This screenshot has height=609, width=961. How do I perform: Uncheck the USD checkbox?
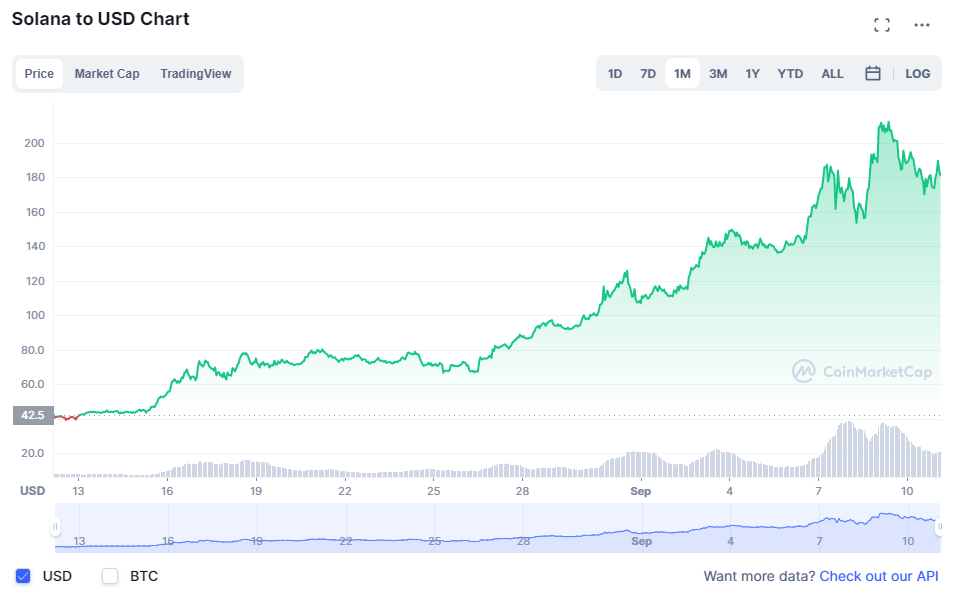(23, 576)
